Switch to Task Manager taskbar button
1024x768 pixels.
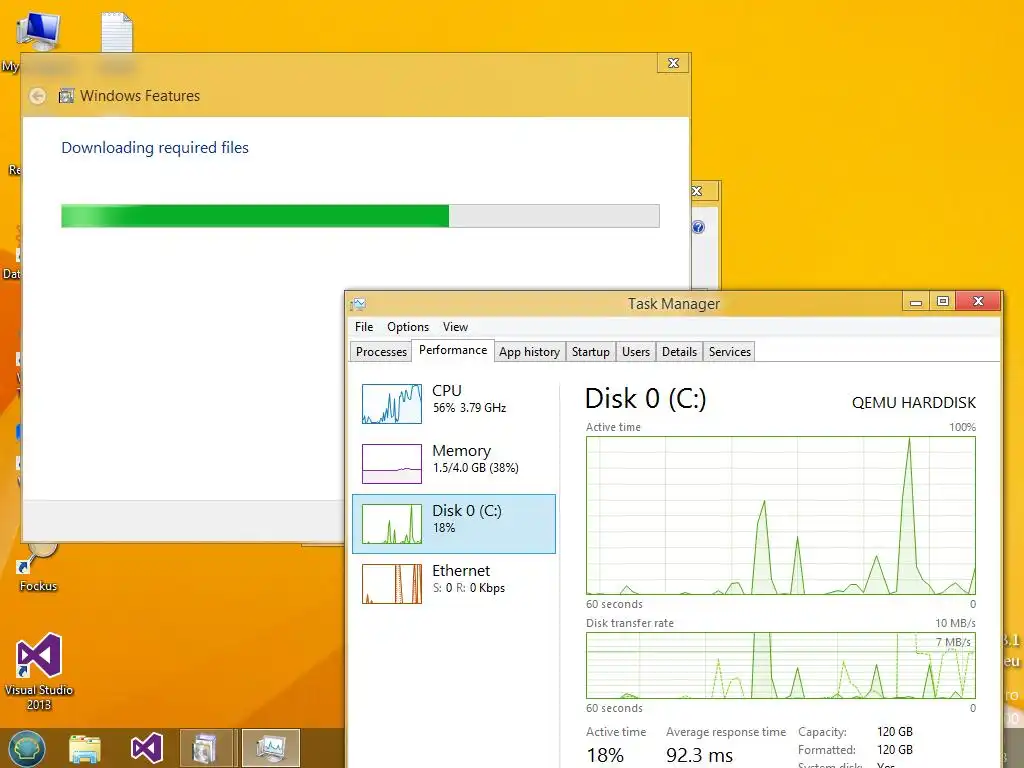pos(271,748)
